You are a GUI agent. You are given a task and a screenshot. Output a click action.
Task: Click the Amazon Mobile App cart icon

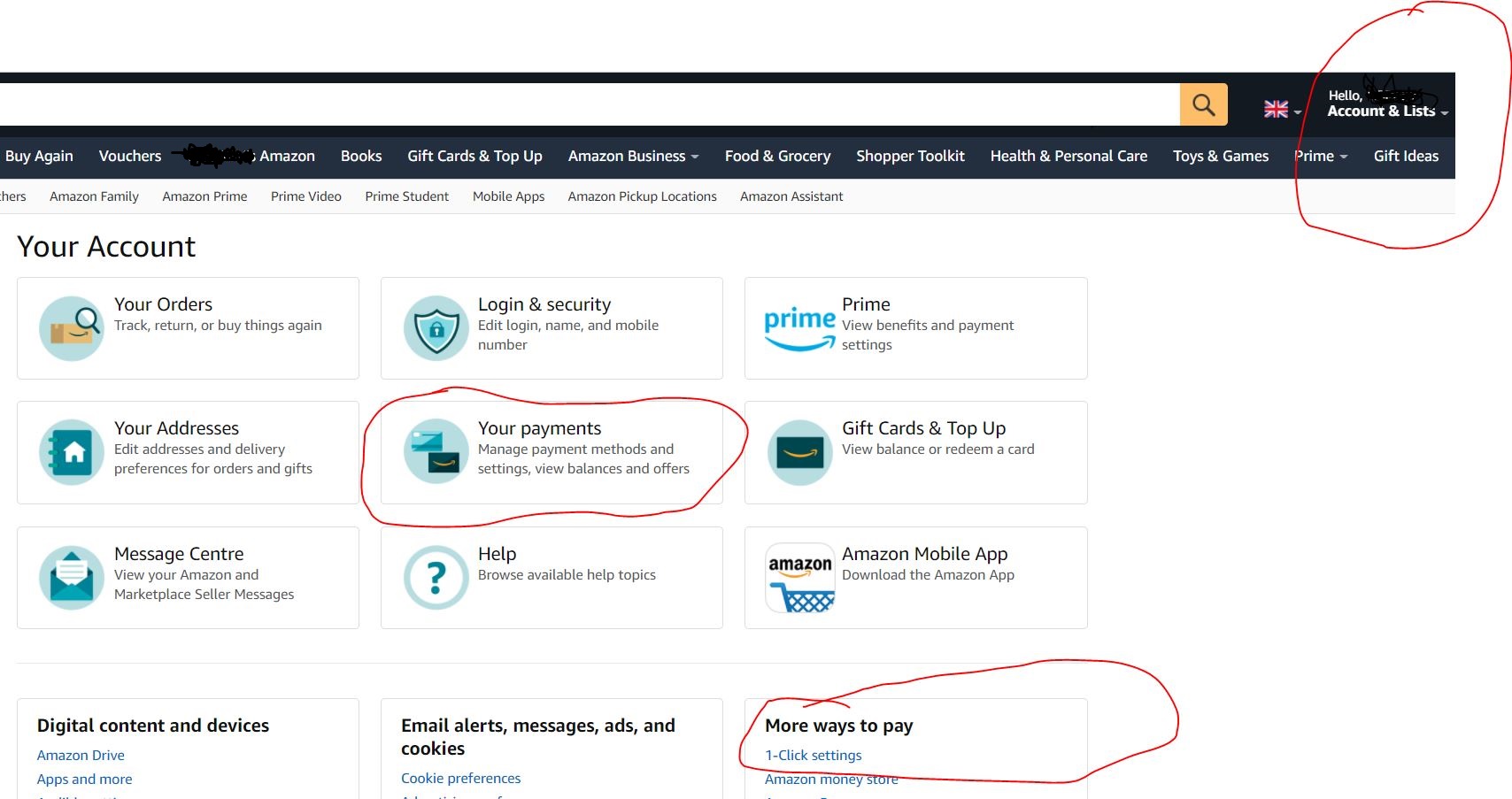(x=800, y=578)
